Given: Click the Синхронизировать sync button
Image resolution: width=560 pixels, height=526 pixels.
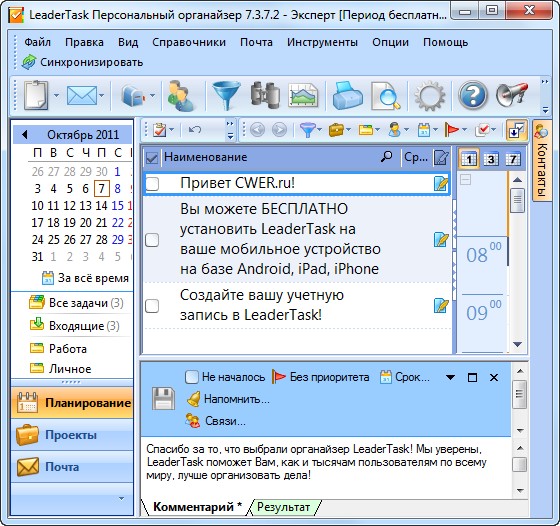Looking at the screenshot, I should (x=82, y=62).
